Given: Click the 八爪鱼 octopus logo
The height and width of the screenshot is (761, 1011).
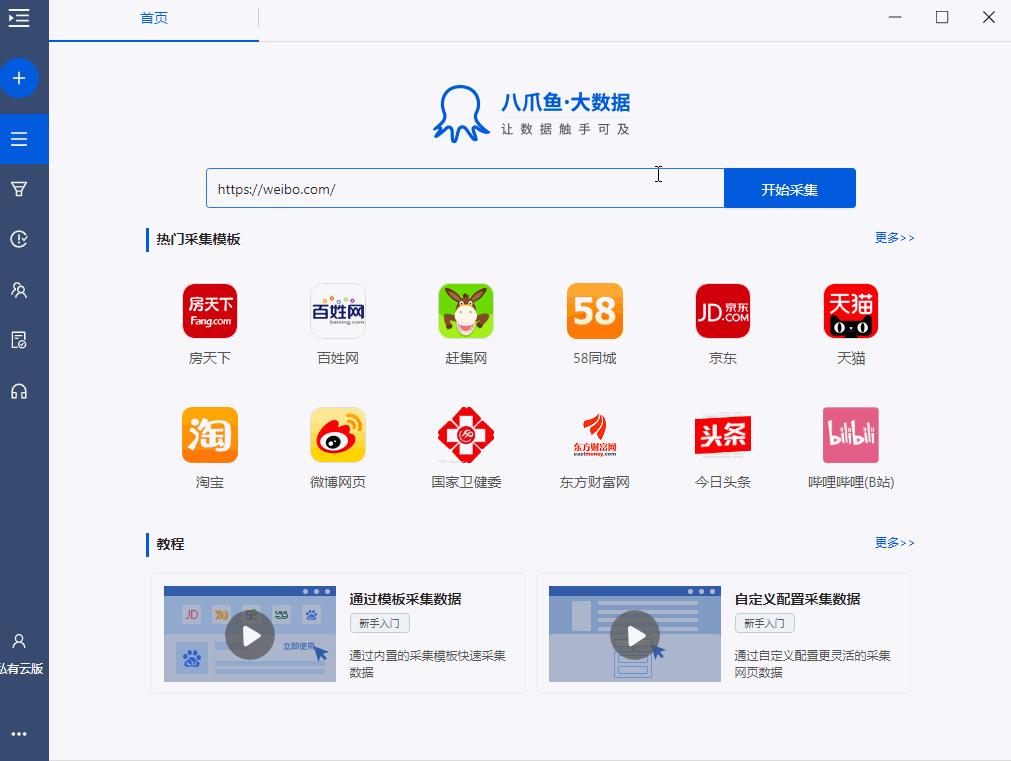Looking at the screenshot, I should tap(460, 114).
